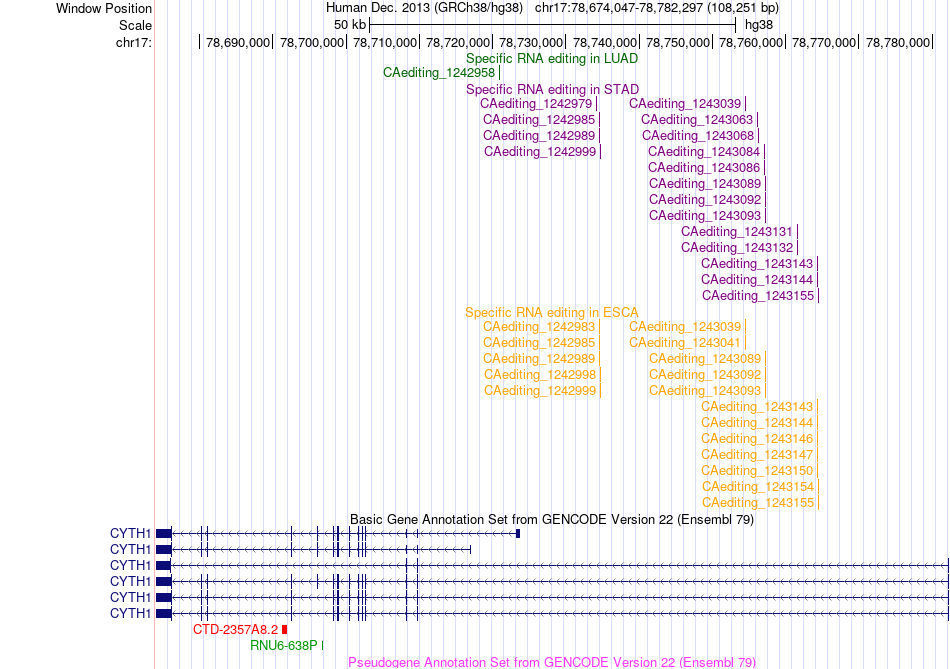Click the 78,730,000 ruler position on chr17
The height and width of the screenshot is (669, 950).
click(x=531, y=42)
